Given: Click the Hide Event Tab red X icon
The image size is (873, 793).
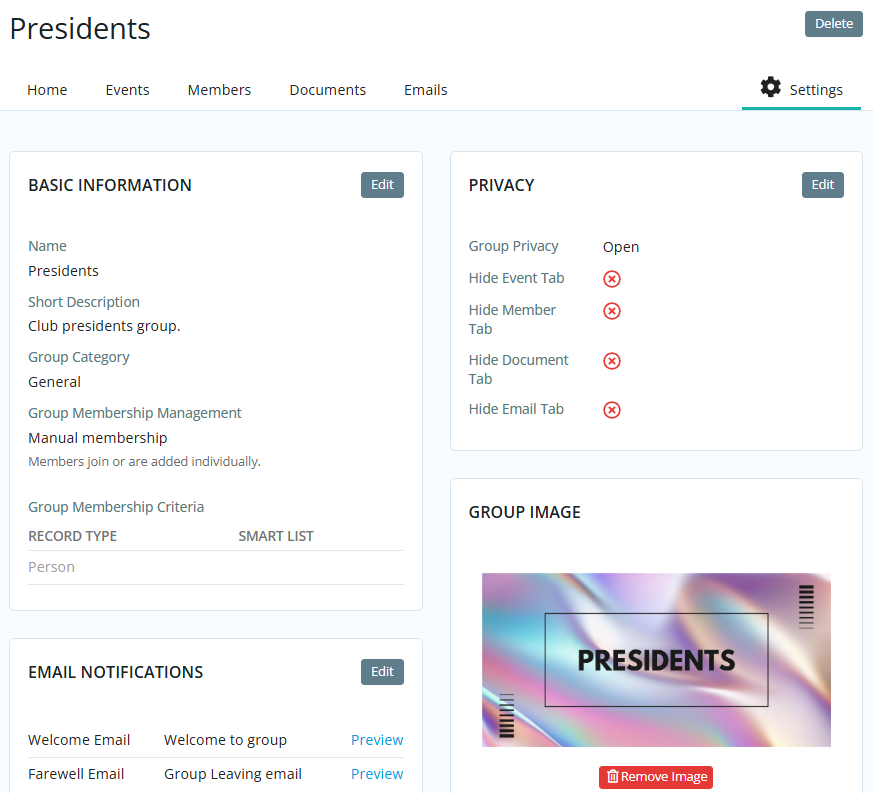Looking at the screenshot, I should [x=612, y=278].
